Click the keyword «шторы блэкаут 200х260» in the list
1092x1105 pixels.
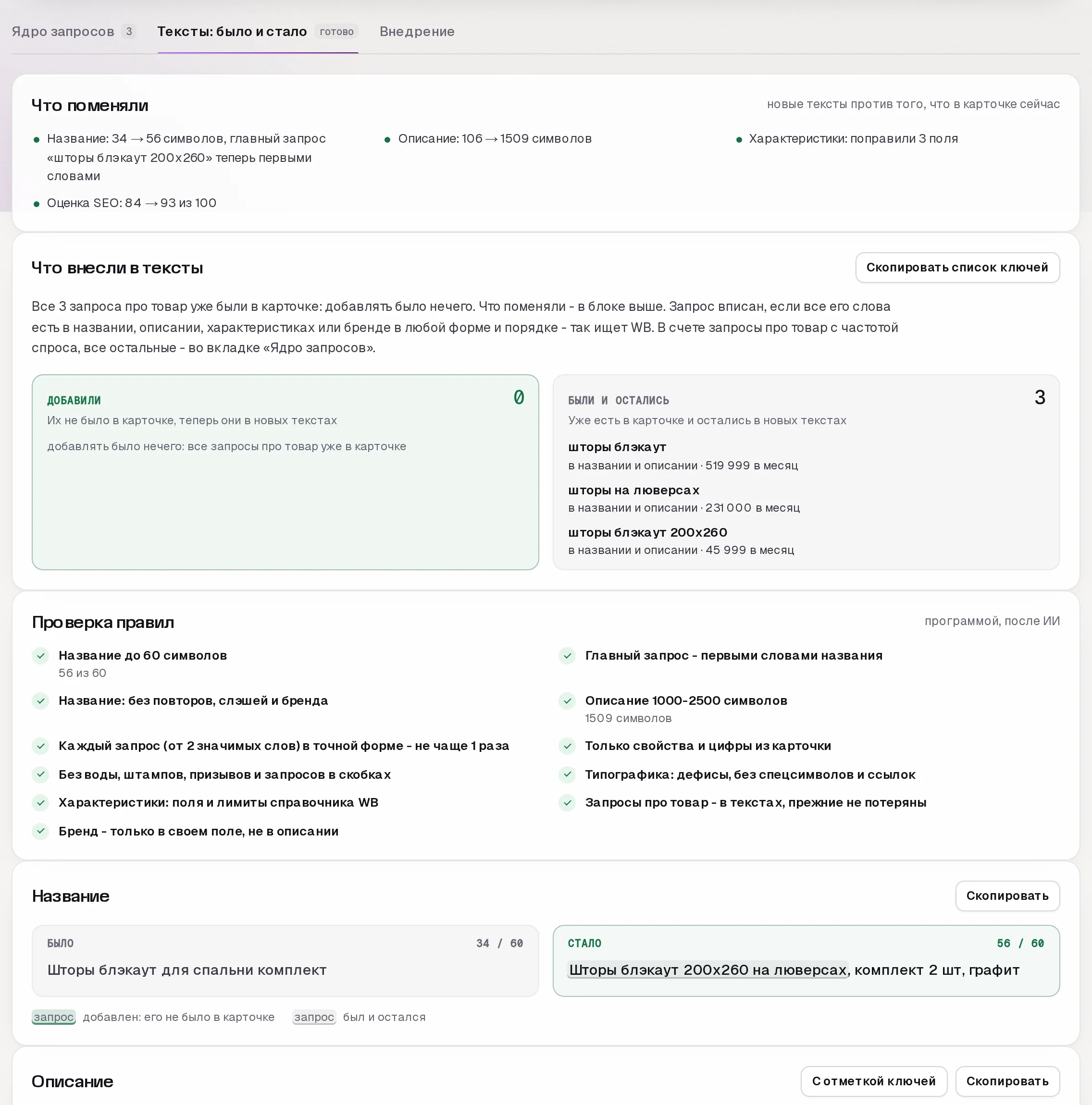pyautogui.click(x=647, y=532)
